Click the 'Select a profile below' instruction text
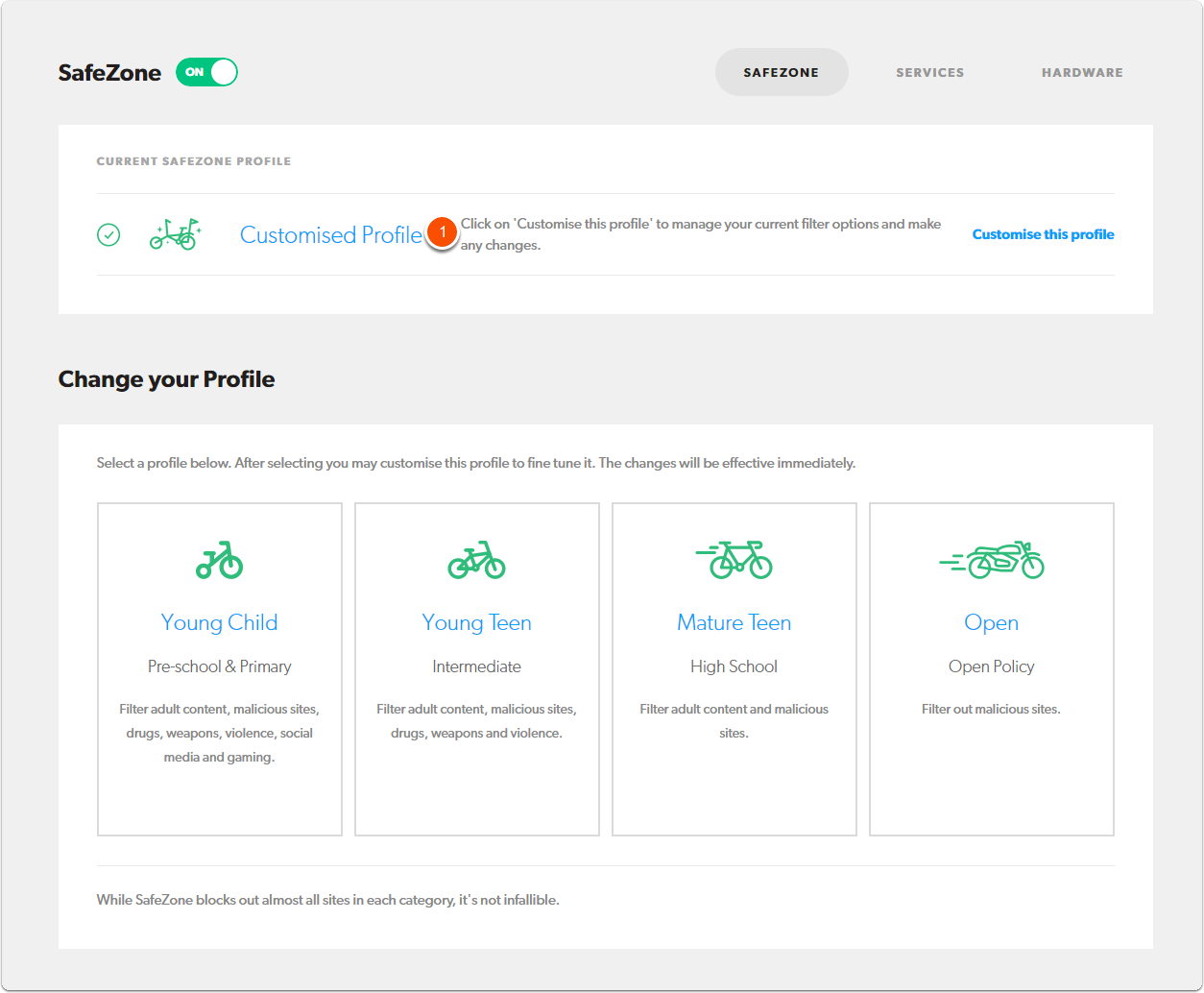 (x=475, y=463)
